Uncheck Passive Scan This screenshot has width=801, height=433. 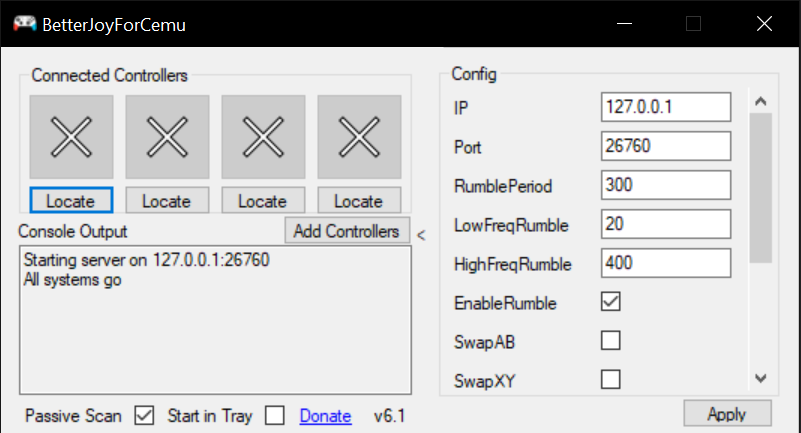pos(145,416)
